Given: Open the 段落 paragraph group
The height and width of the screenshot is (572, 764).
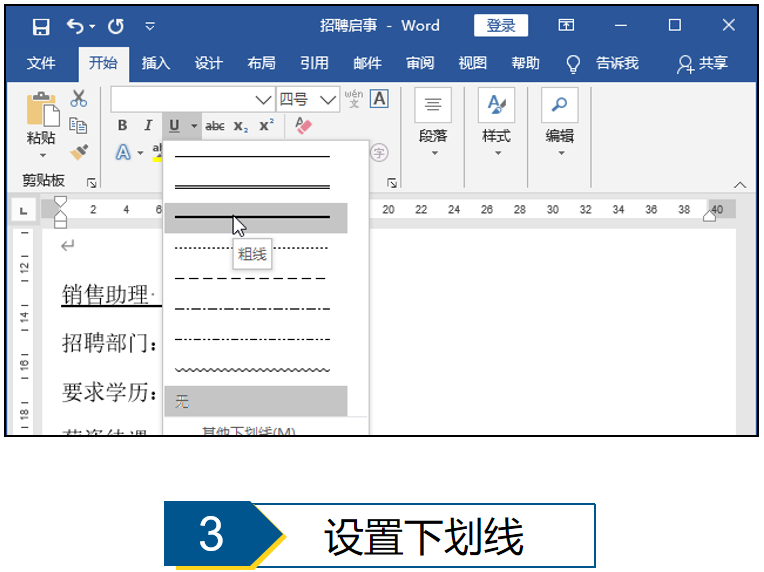Looking at the screenshot, I should click(x=433, y=122).
